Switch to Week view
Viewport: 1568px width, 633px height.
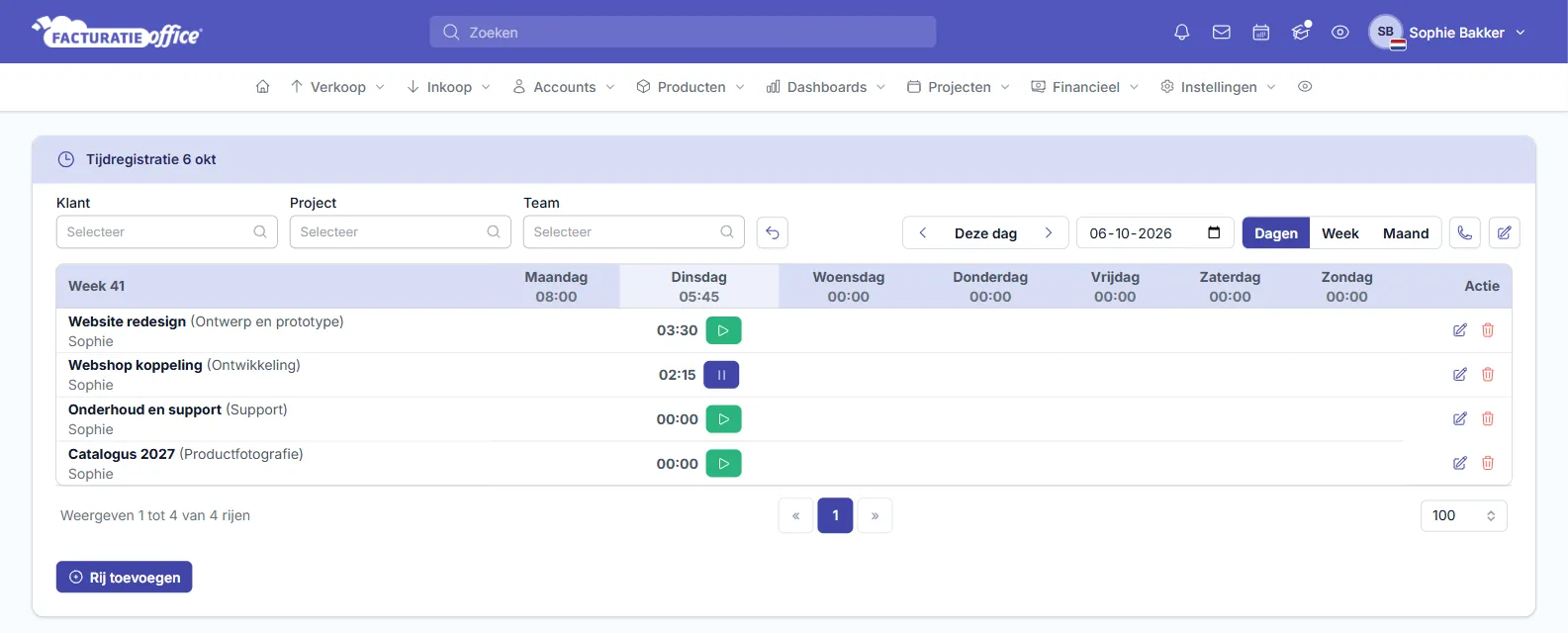[x=1340, y=233]
